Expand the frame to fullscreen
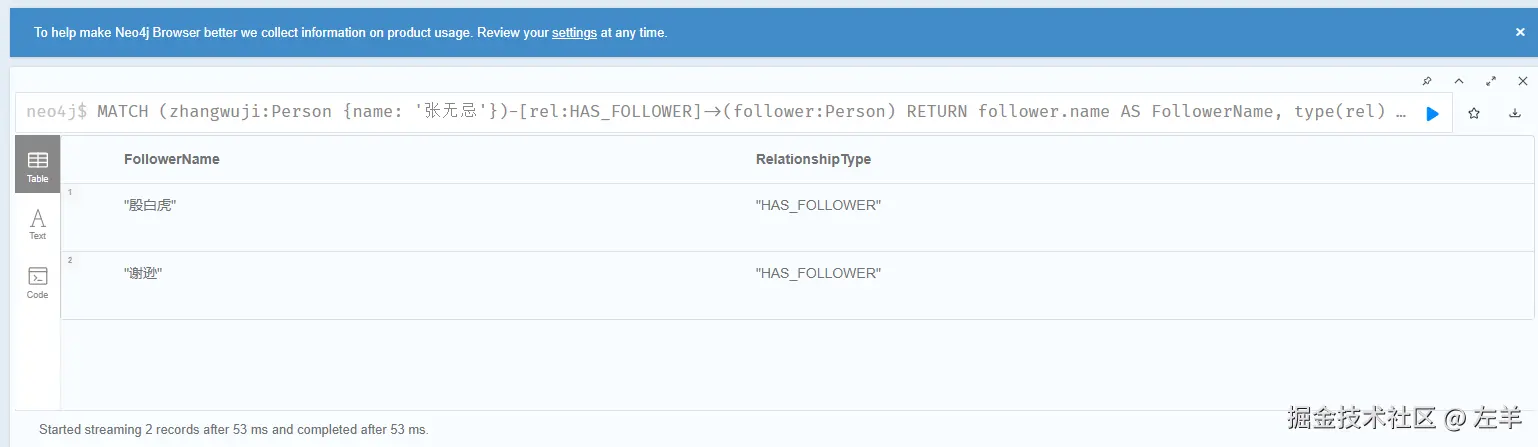This screenshot has height=447, width=1538. 1491,81
